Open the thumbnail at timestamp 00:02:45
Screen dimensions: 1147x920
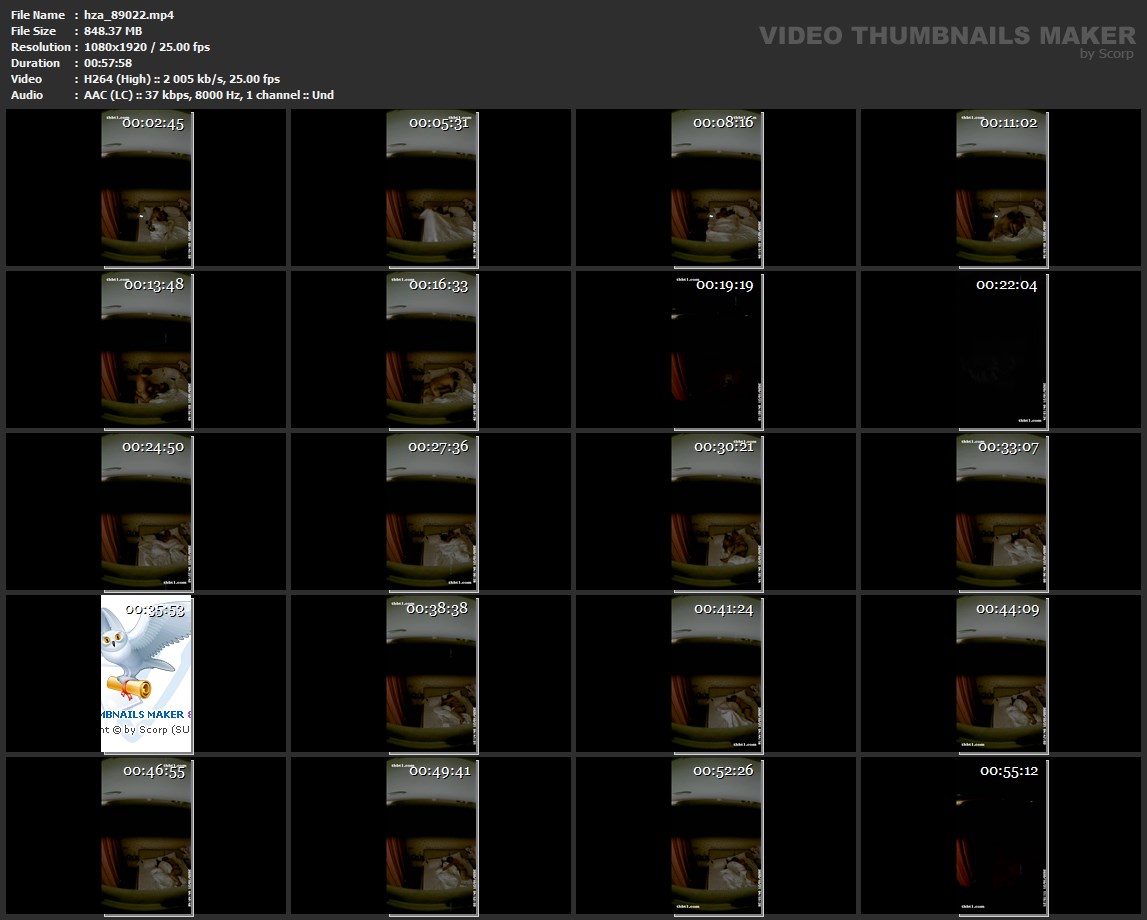click(x=146, y=188)
